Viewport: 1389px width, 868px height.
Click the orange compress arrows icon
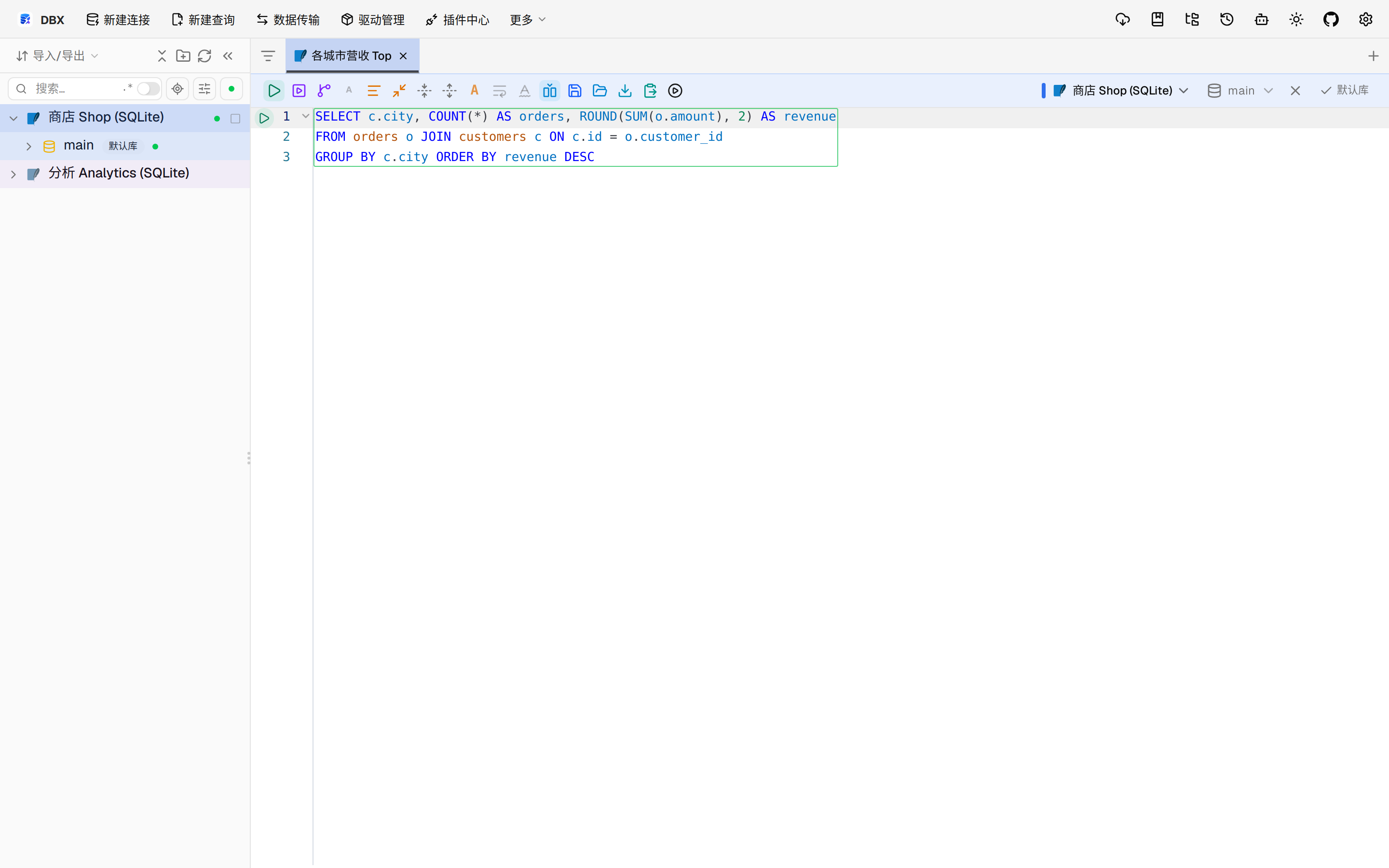point(399,91)
